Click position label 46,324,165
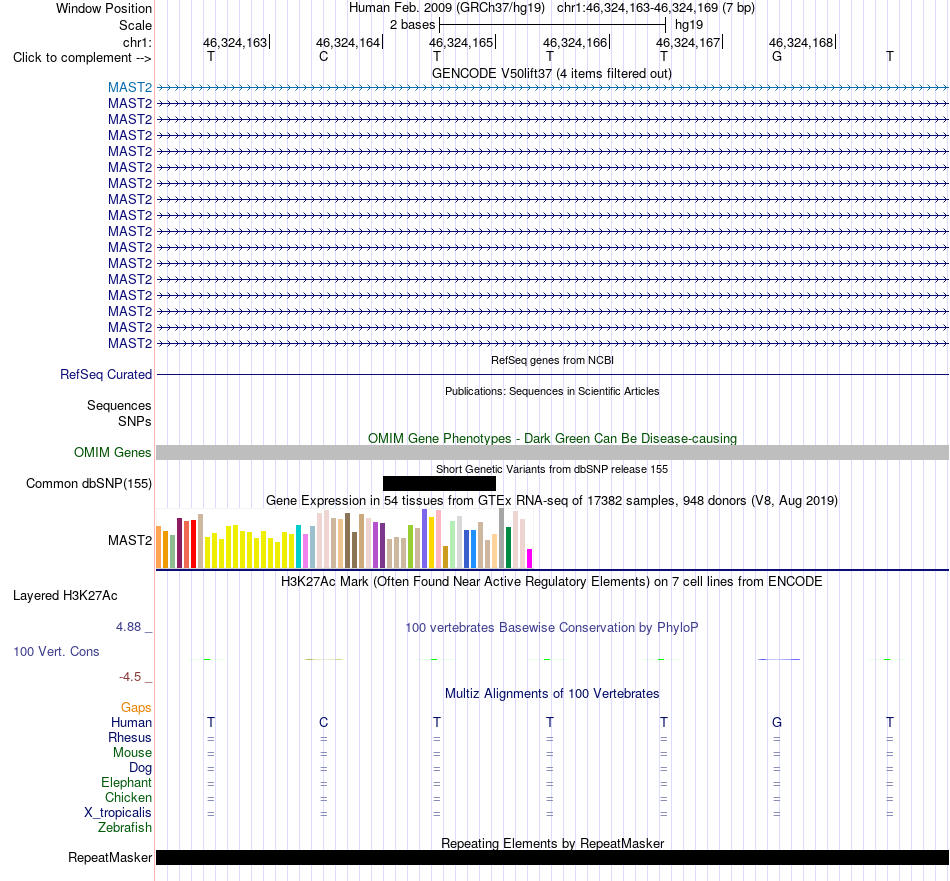 coord(461,42)
